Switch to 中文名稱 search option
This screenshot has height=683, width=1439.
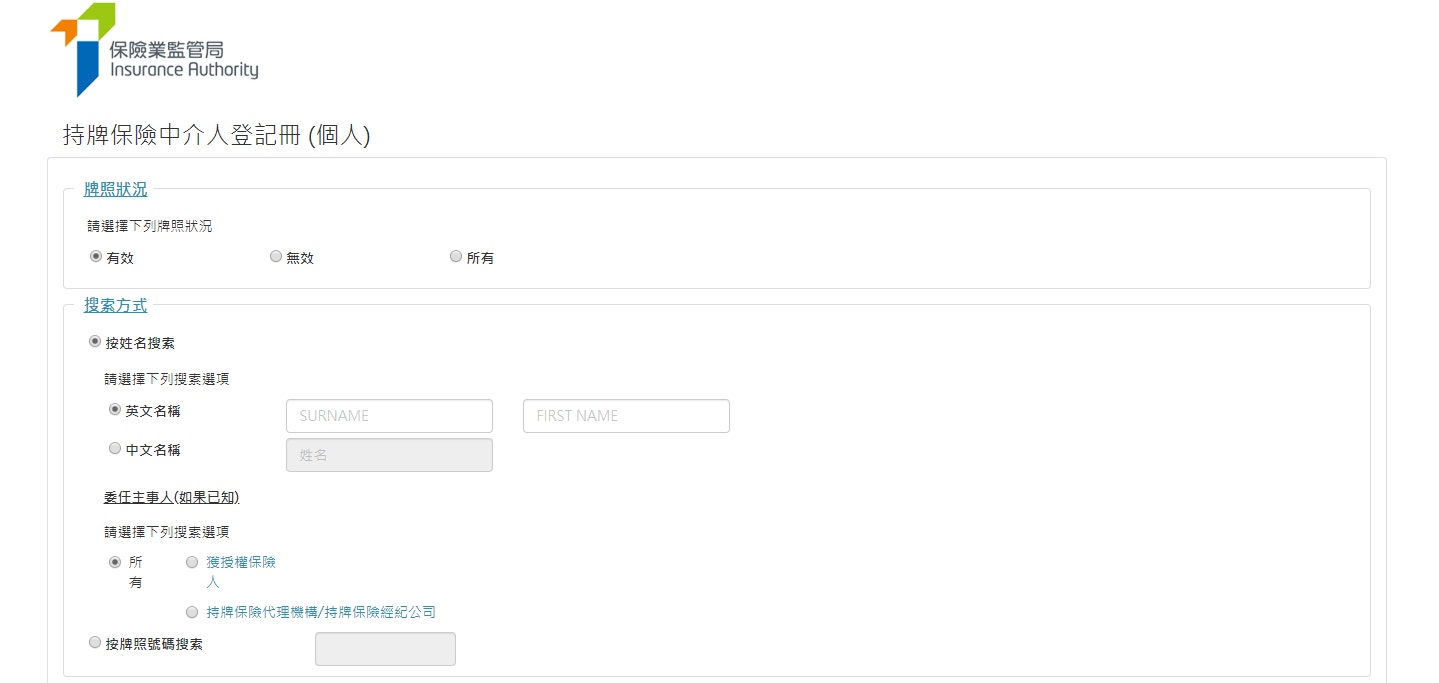point(115,447)
